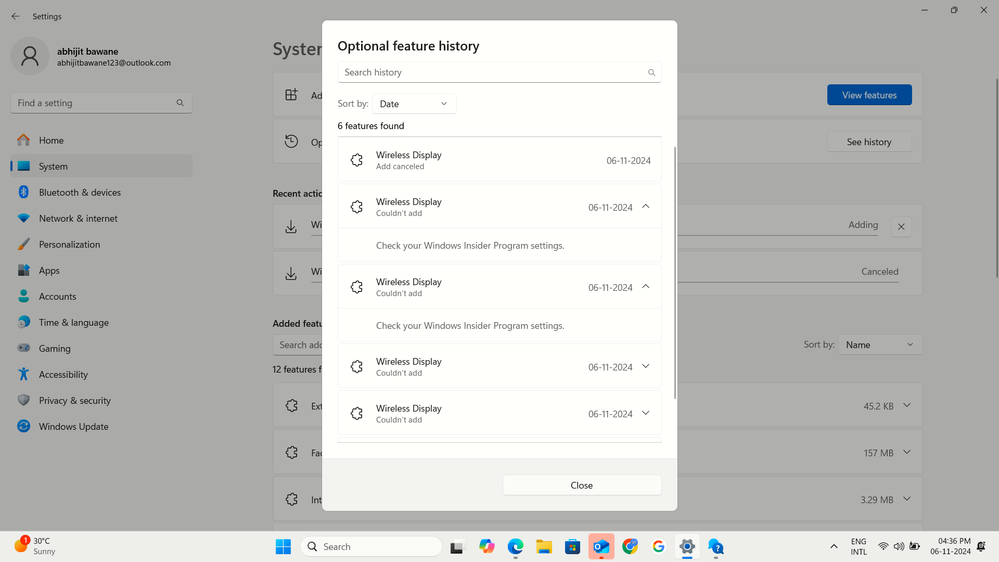
Task: Show hidden tray icons chevron
Action: [833, 547]
